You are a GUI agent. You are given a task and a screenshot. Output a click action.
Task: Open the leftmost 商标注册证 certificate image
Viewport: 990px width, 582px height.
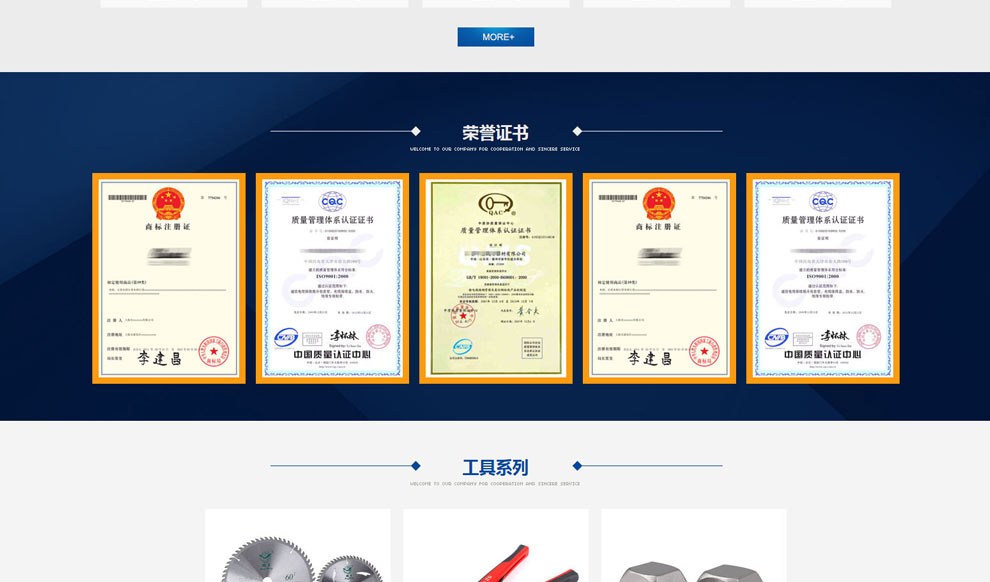[169, 278]
